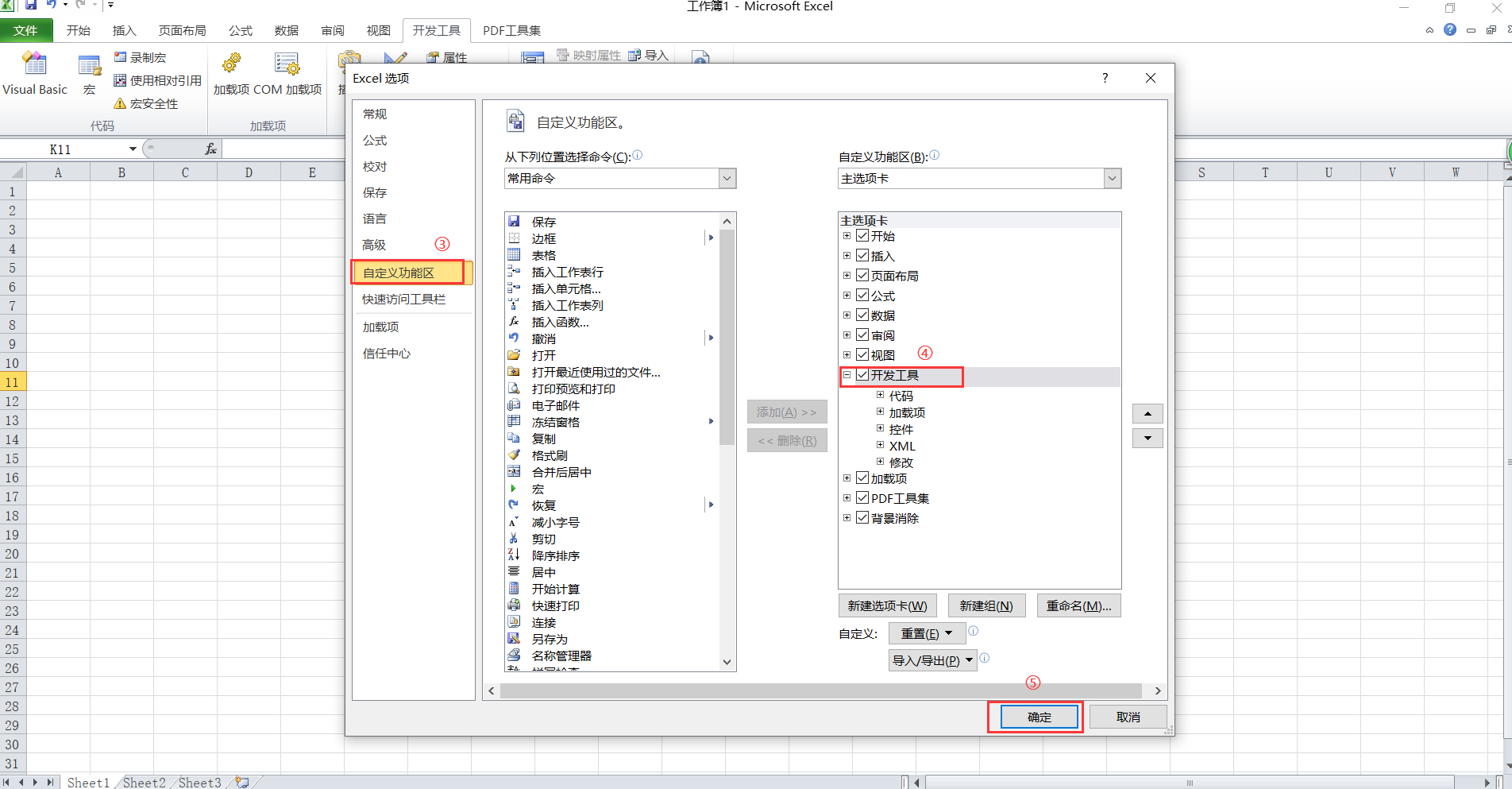
Task: Toggle the 页面布局 checkbox
Action: 862,276
